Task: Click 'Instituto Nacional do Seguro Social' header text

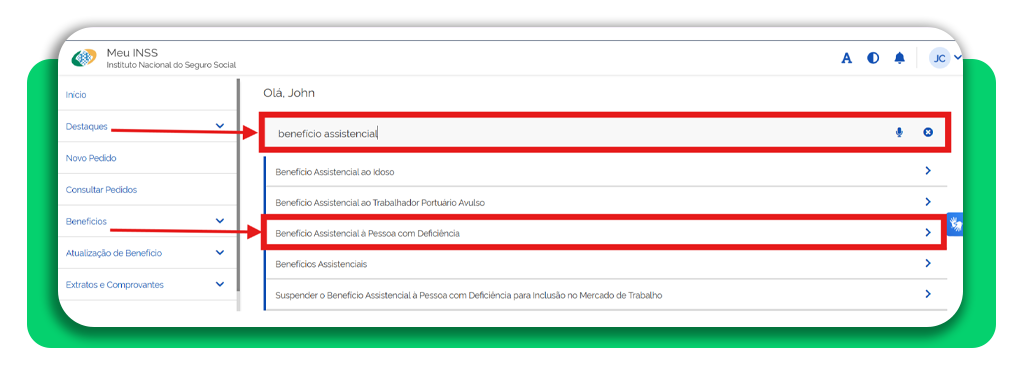Action: pos(171,65)
